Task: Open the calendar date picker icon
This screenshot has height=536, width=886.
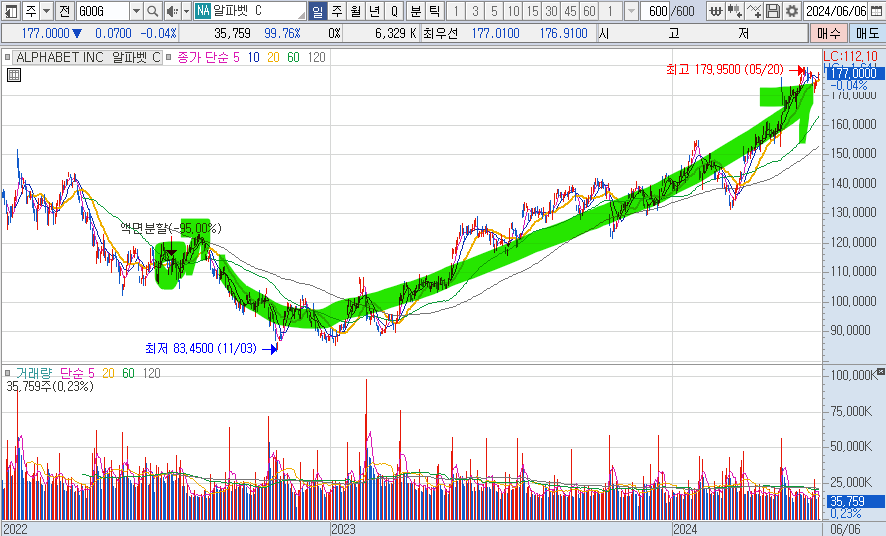Action: pyautogui.click(x=876, y=11)
